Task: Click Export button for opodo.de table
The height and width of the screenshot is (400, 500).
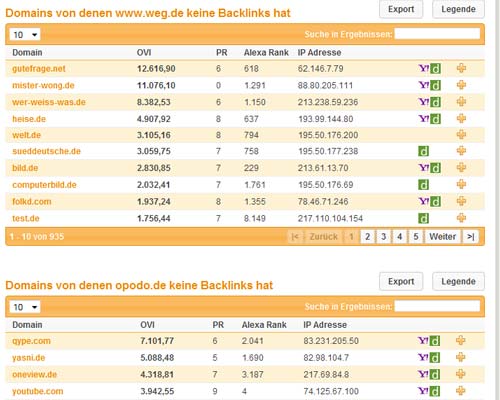Action: tap(401, 281)
